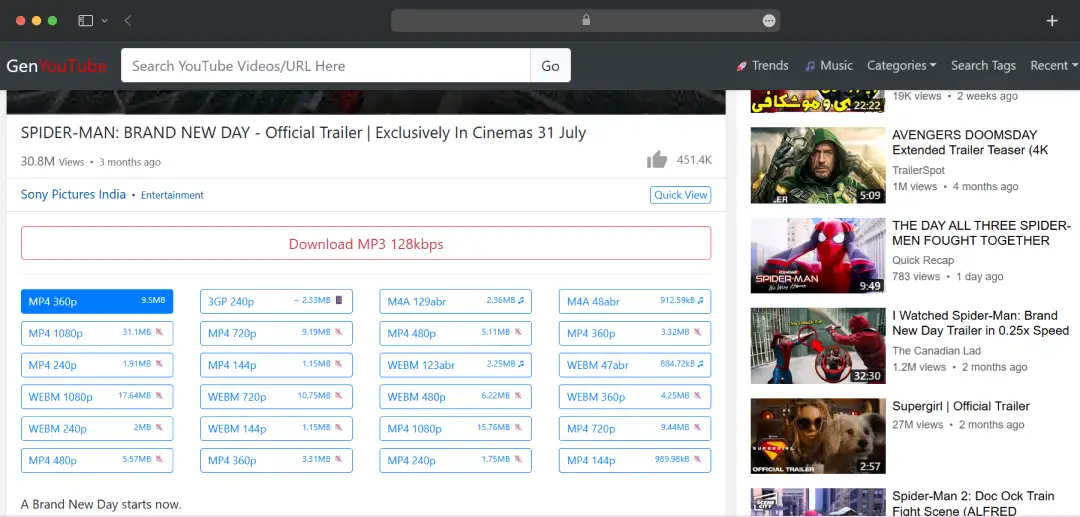Image resolution: width=1080 pixels, height=517 pixels.
Task: Download M4A 129abr audio option
Action: pos(455,302)
